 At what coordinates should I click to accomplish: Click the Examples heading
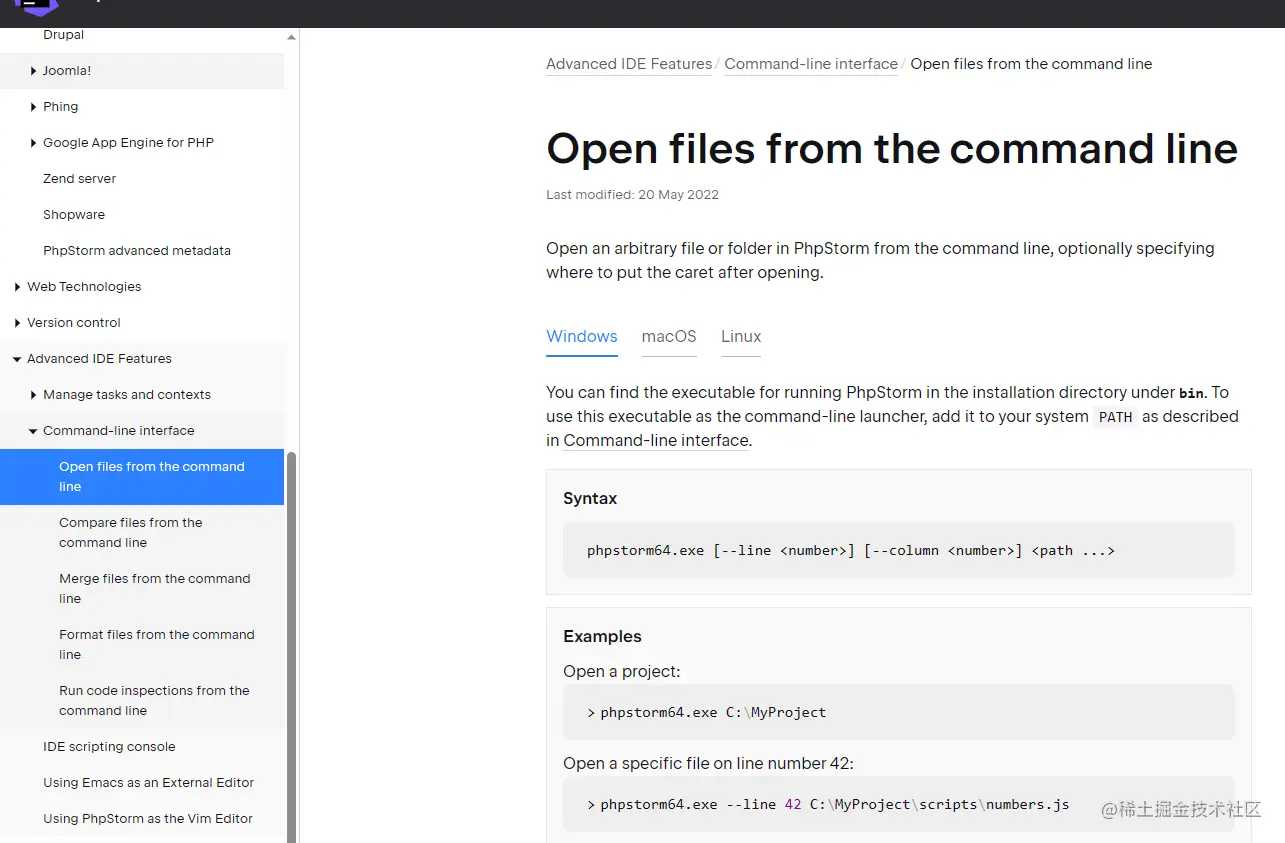click(x=602, y=637)
